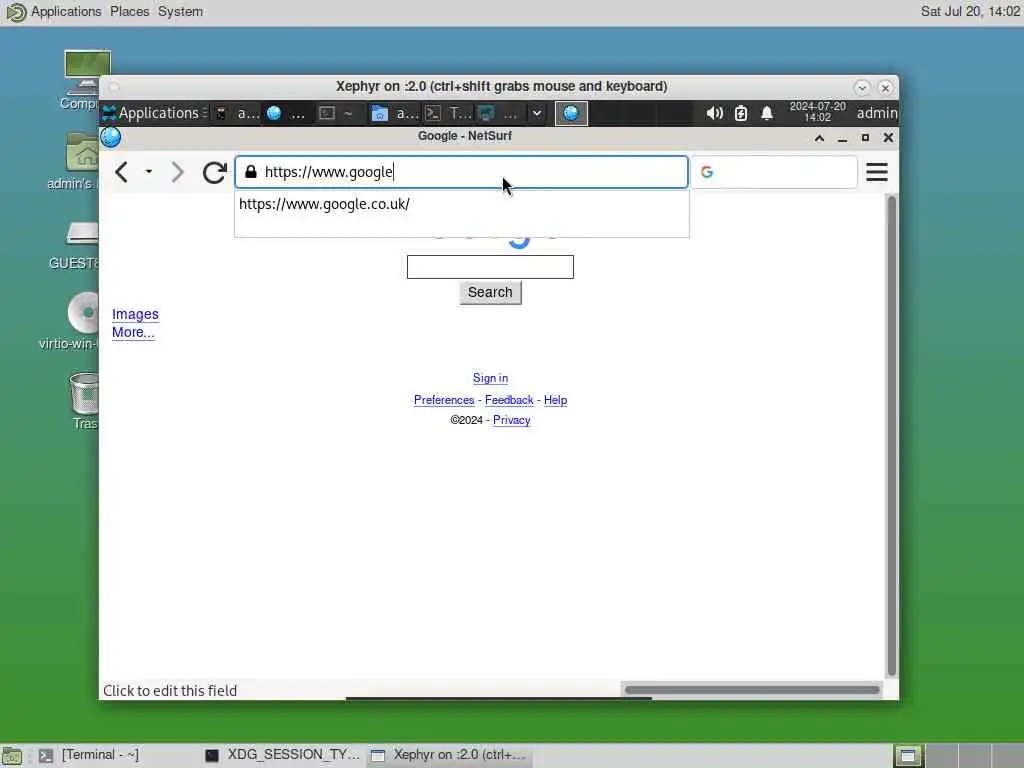
Task: Click the padlock icon in URL bar
Action: tap(251, 172)
